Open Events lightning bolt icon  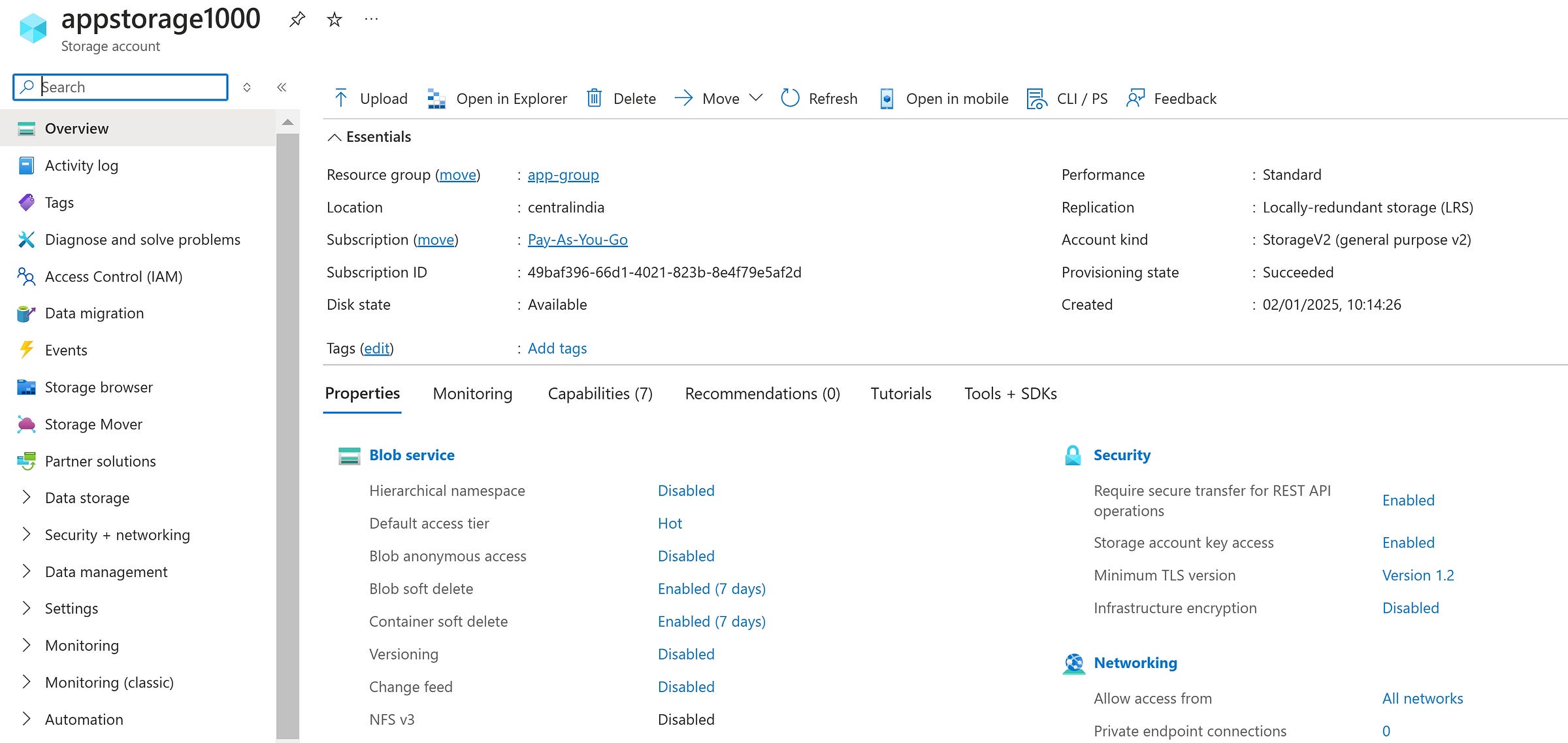tap(26, 350)
